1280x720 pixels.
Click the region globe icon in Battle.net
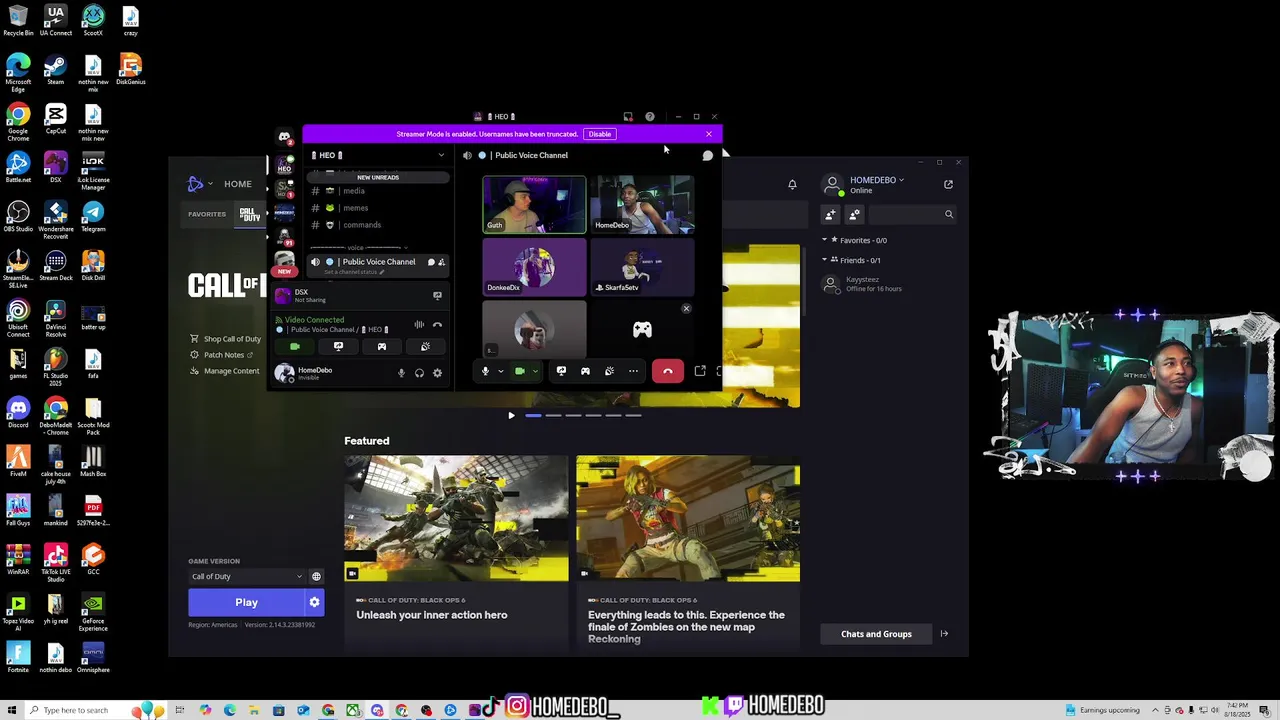[x=316, y=576]
